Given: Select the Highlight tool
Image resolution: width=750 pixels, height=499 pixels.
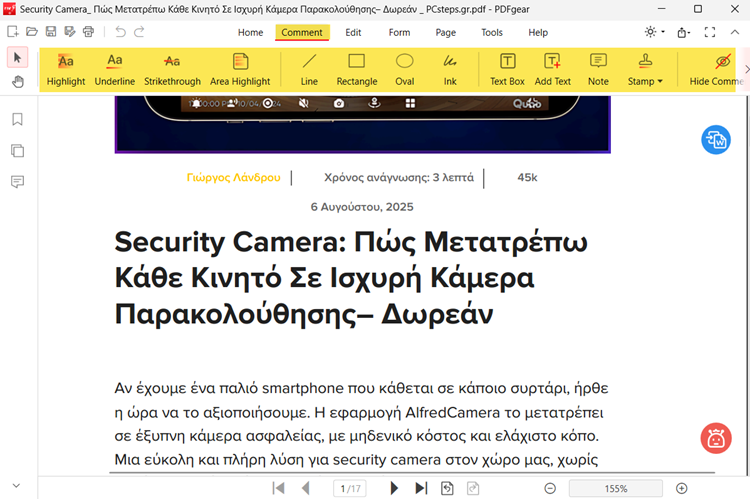Looking at the screenshot, I should click(66, 69).
